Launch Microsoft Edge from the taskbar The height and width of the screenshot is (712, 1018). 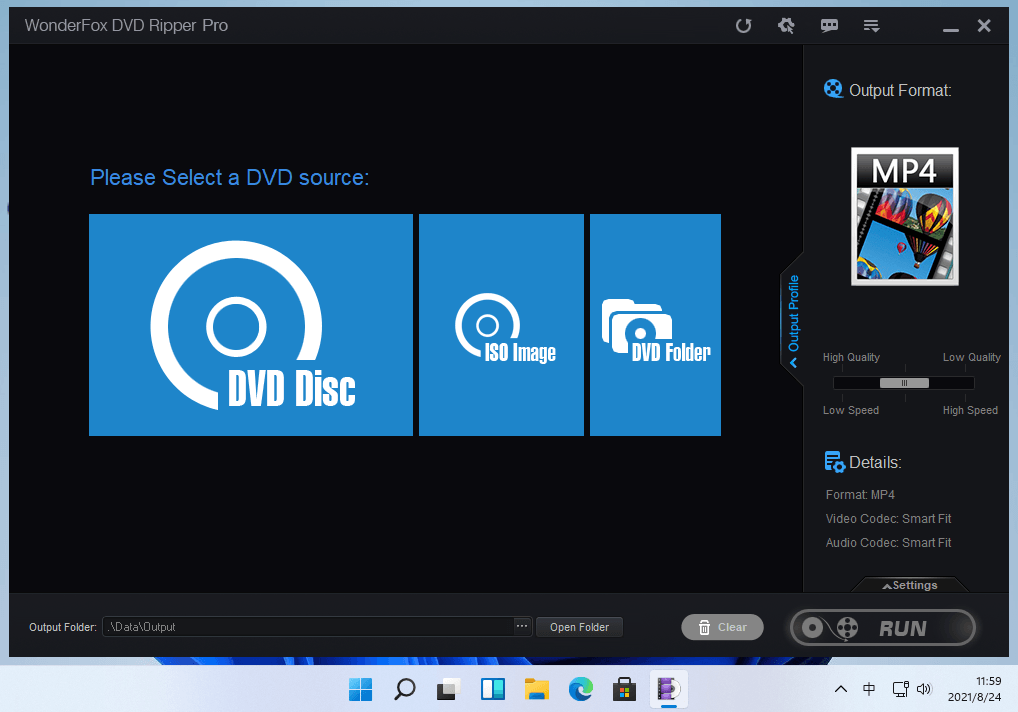click(581, 689)
